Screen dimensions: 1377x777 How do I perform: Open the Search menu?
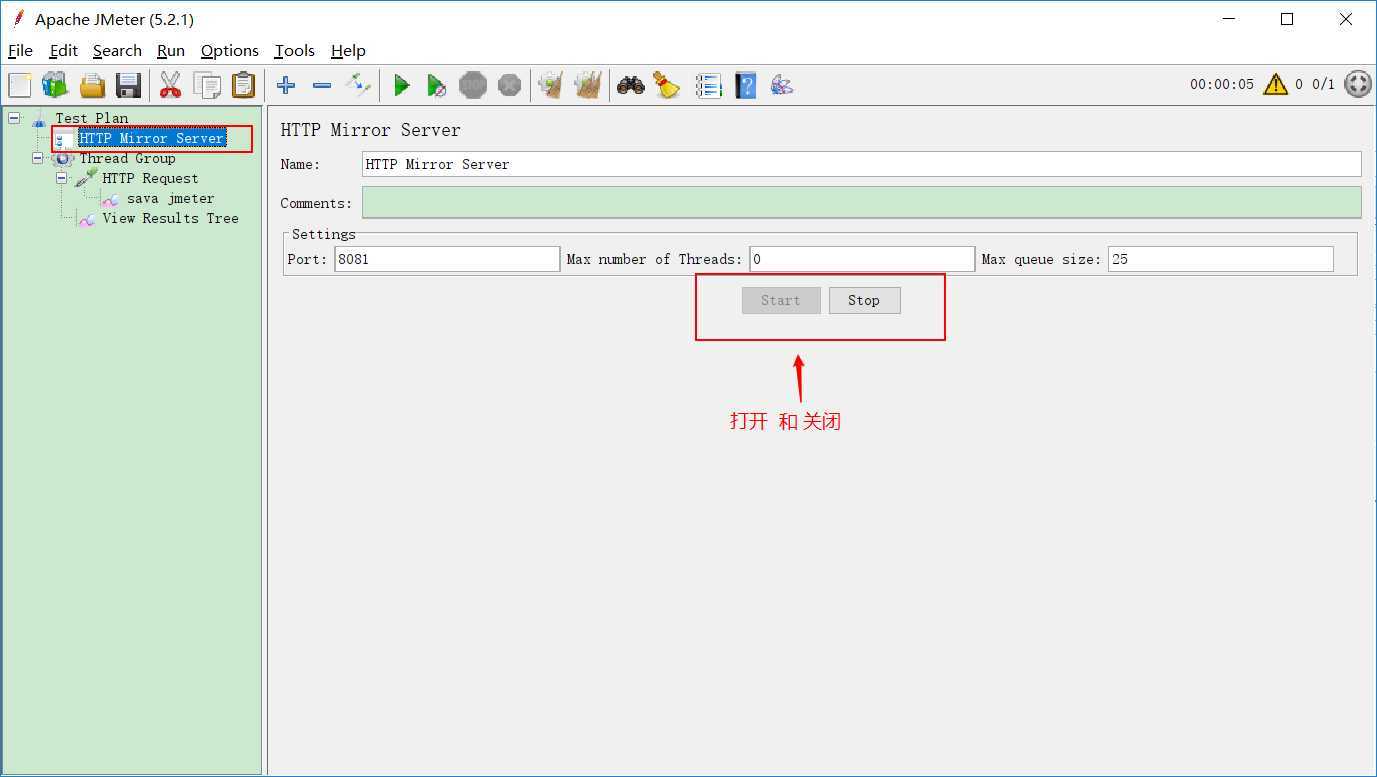click(x=117, y=50)
